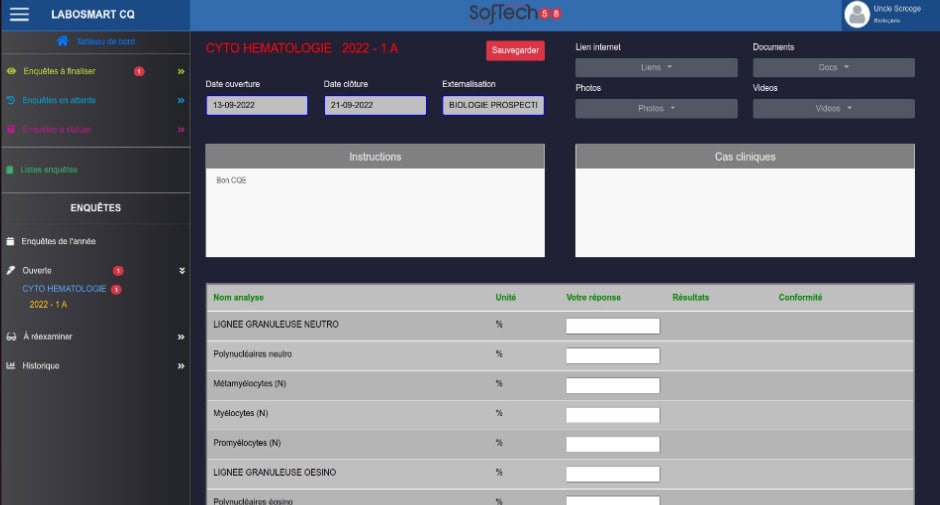Click the red badge on Enquêtes à finaliser

[139, 71]
